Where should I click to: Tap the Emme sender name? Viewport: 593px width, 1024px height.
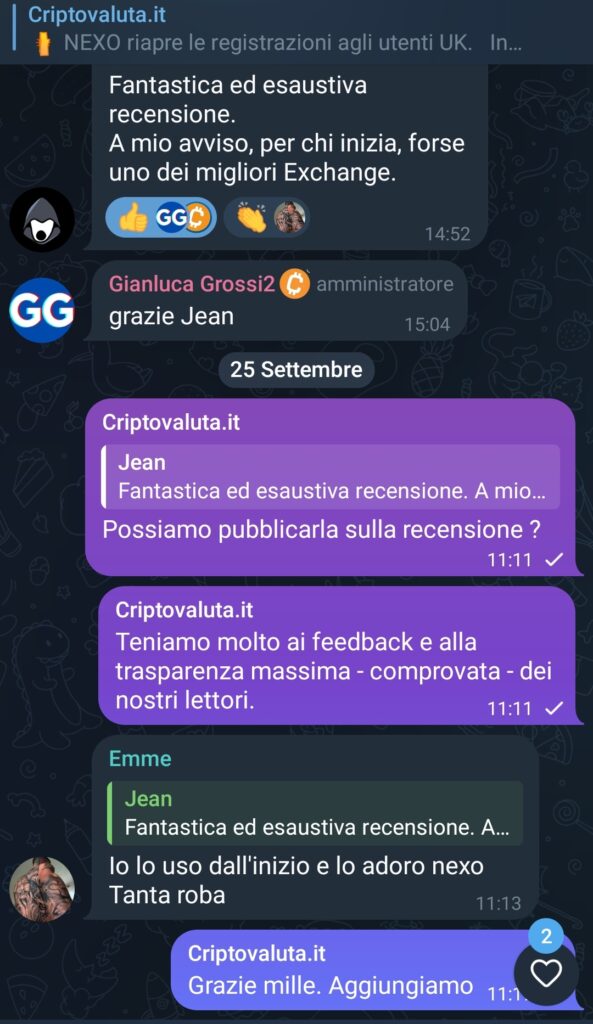[140, 759]
